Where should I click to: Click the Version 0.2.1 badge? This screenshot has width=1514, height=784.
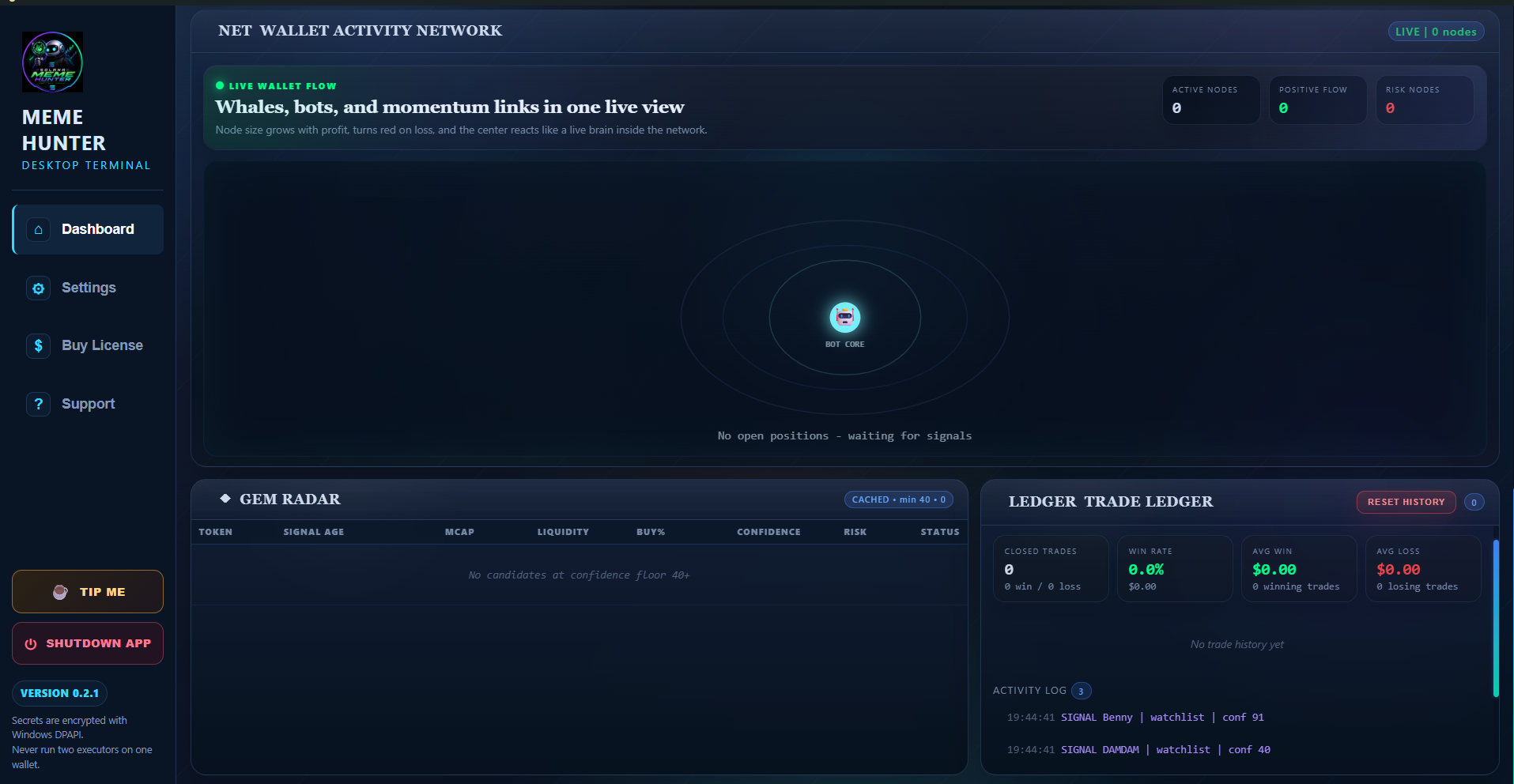pyautogui.click(x=59, y=693)
